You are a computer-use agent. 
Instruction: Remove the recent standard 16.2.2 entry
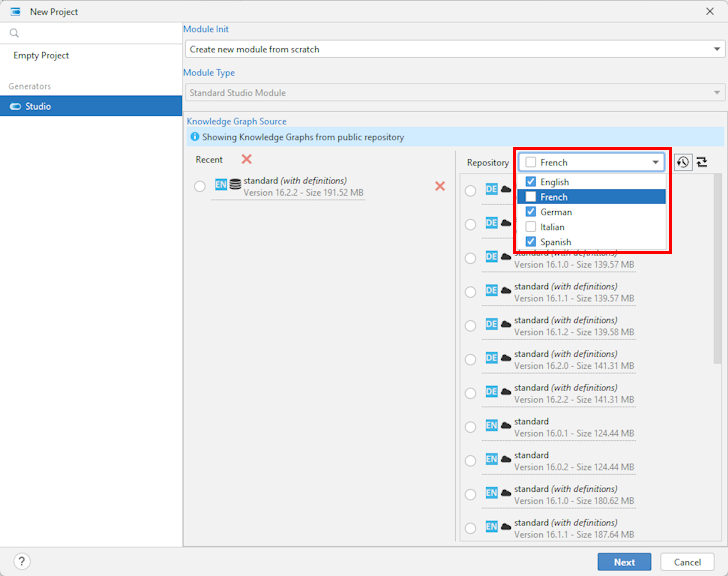click(439, 186)
